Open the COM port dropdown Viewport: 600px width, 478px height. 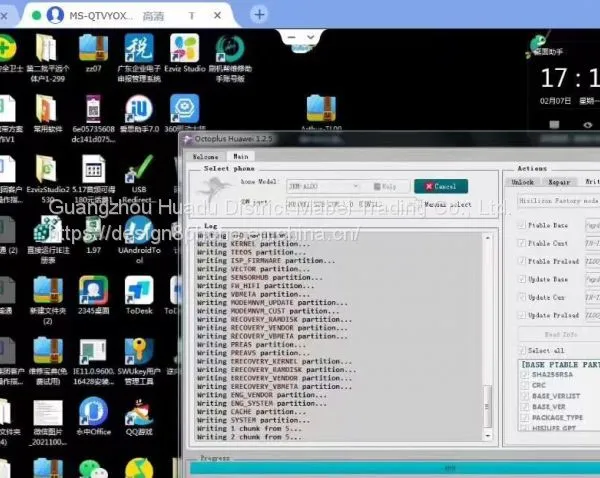point(352,204)
